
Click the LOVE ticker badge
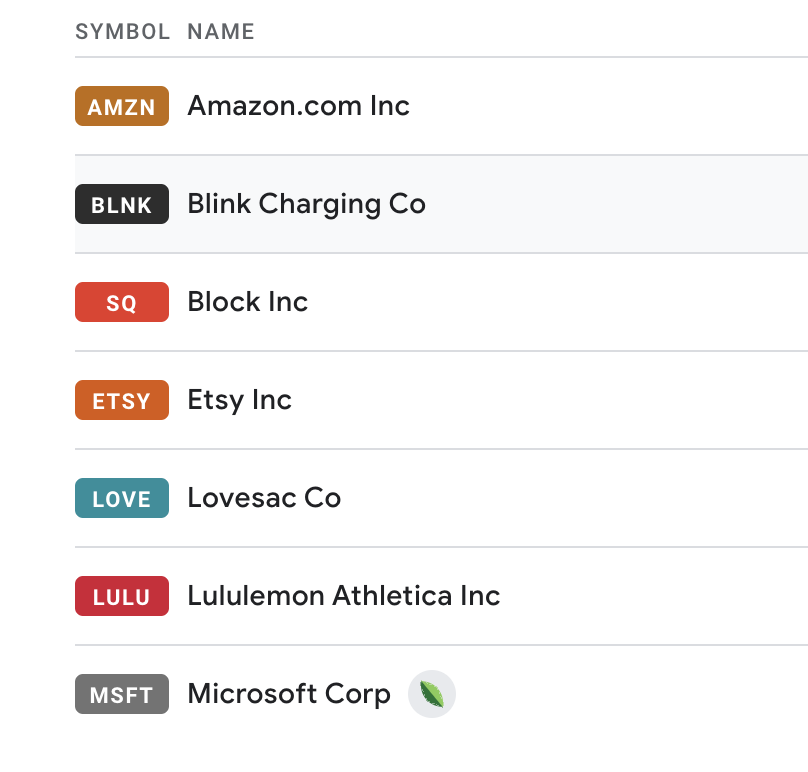122,498
